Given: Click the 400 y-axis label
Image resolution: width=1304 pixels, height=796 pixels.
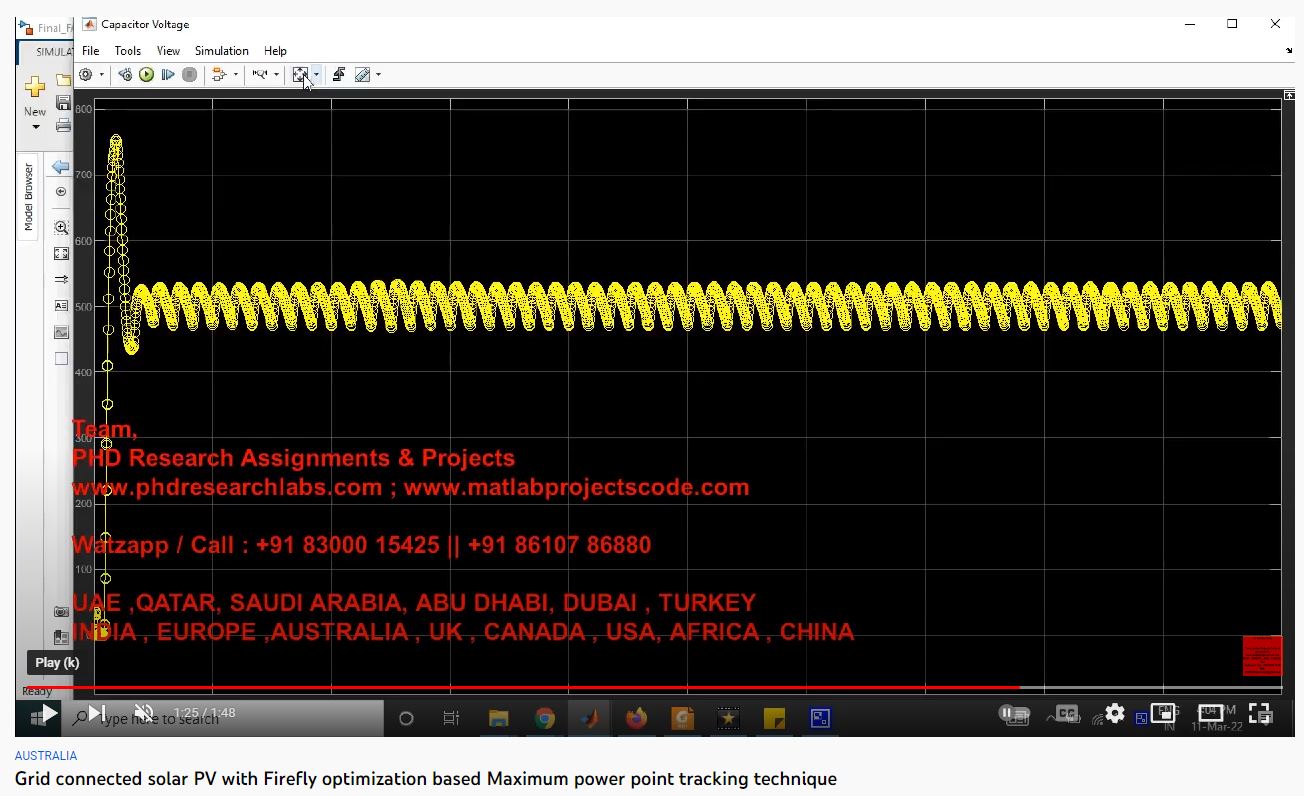Looking at the screenshot, I should click(x=85, y=373).
